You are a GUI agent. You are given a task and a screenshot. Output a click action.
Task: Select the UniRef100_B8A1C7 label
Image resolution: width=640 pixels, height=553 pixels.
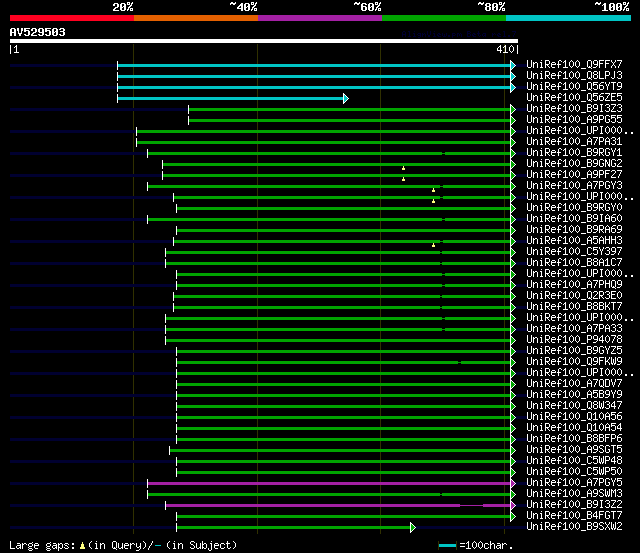[x=574, y=262]
